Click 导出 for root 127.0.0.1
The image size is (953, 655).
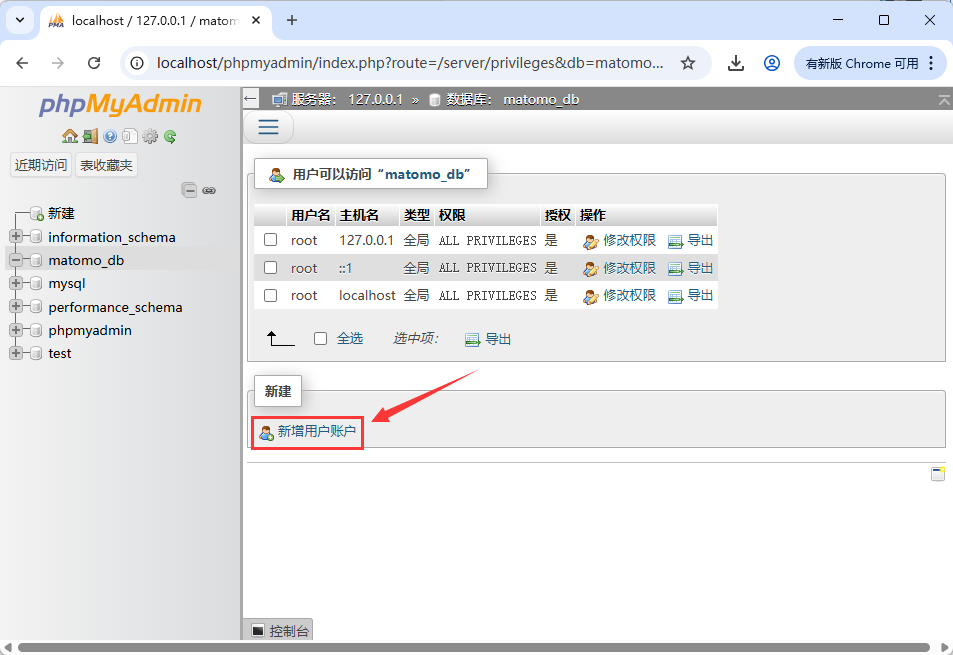tap(700, 241)
